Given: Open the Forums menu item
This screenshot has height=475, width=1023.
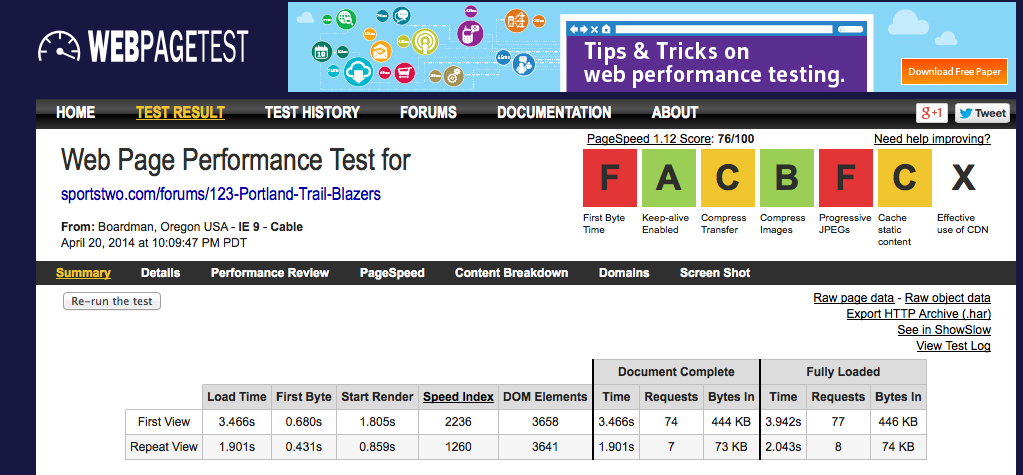Looking at the screenshot, I should click(x=428, y=113).
